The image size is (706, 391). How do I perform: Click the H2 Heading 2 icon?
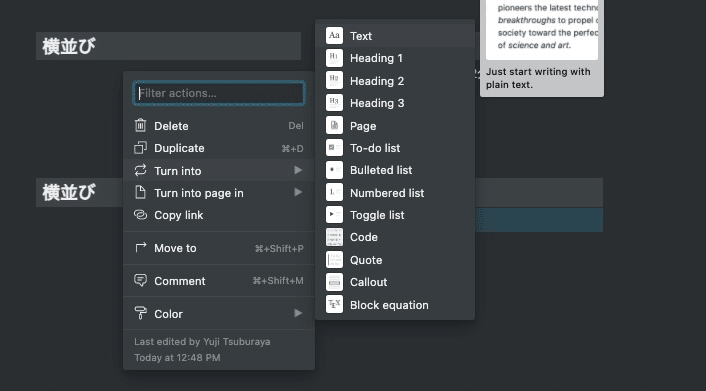click(334, 80)
